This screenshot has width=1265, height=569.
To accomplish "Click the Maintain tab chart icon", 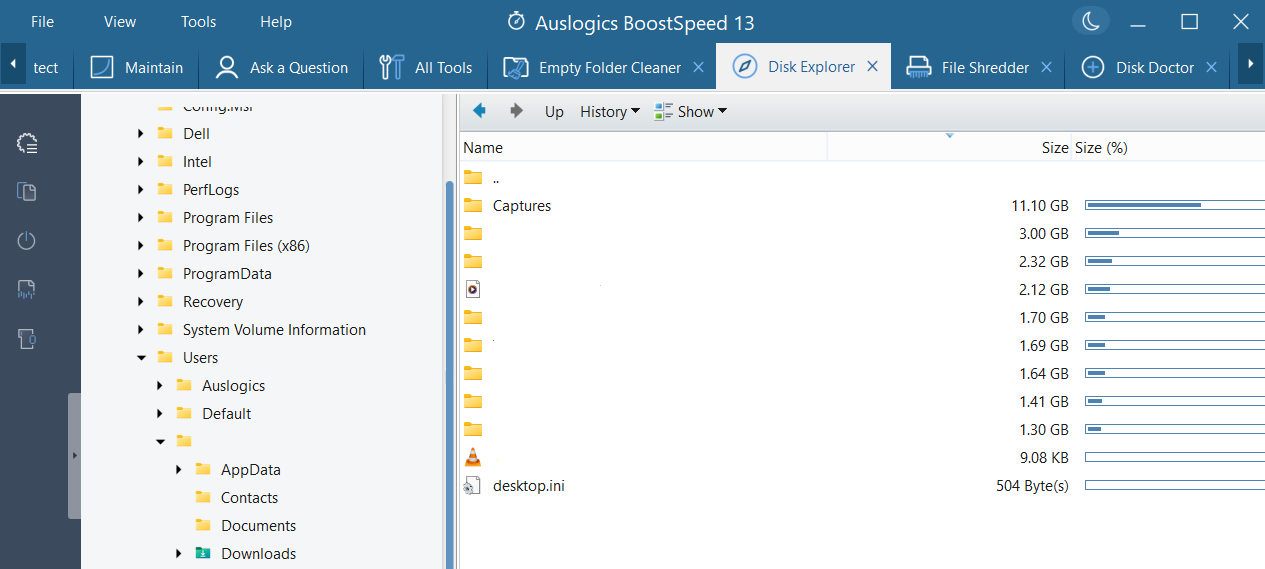I will tap(103, 67).
